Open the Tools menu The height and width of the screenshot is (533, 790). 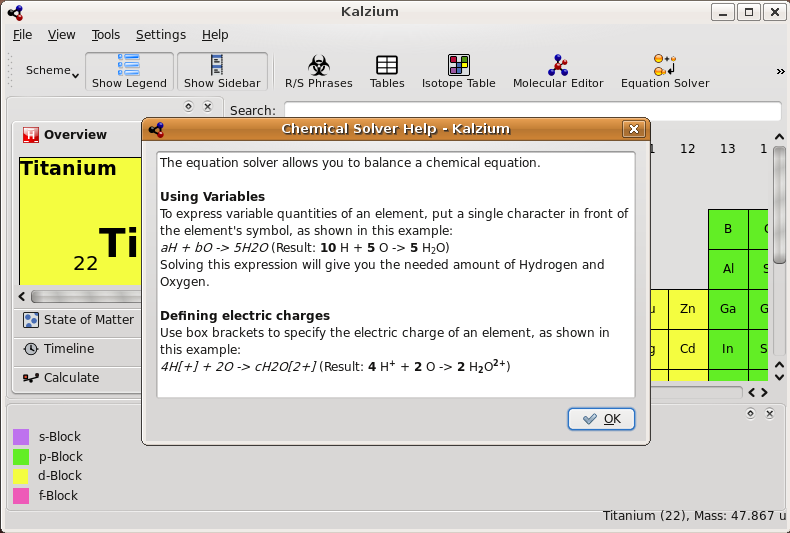(106, 35)
